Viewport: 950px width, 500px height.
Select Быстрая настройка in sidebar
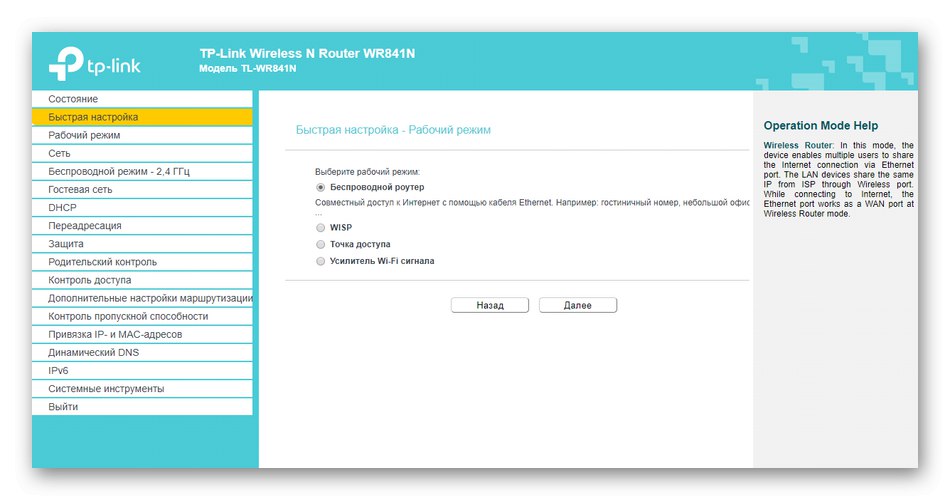pos(142,117)
